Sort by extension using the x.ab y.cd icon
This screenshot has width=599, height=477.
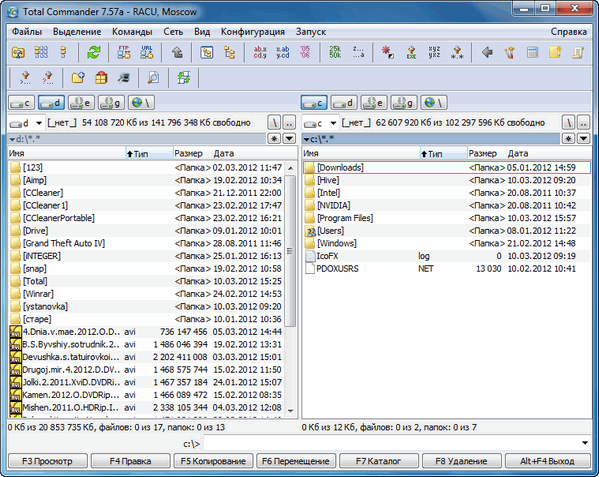click(x=282, y=52)
